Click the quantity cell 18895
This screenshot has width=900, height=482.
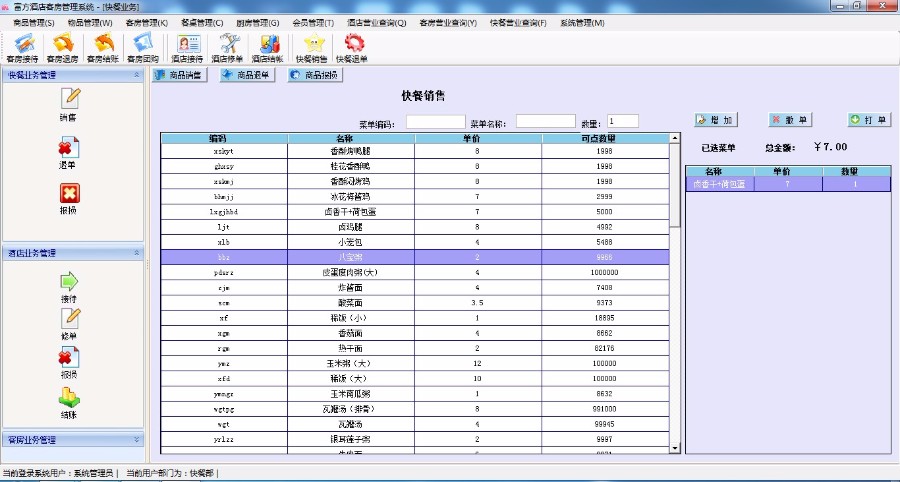604,318
